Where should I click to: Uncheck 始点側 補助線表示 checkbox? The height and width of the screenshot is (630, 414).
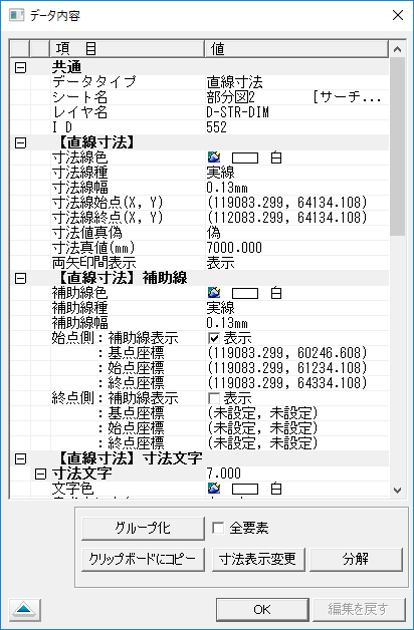coord(214,338)
